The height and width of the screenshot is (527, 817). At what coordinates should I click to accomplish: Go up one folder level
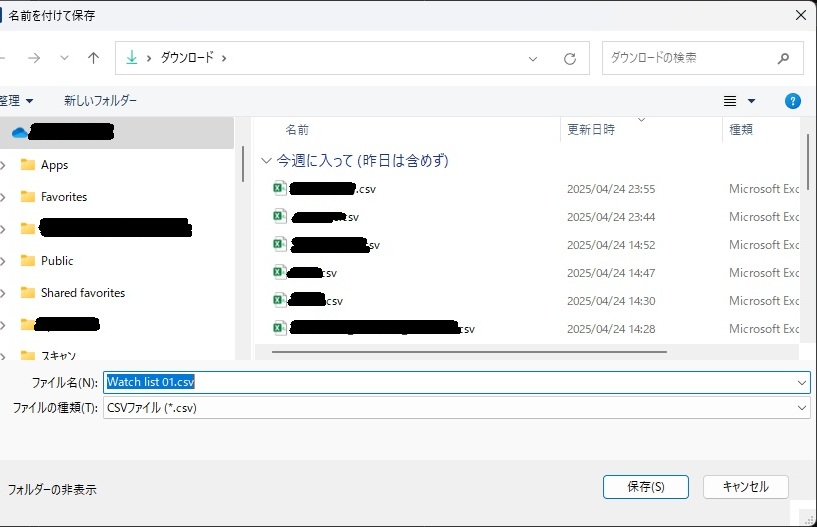[x=93, y=58]
